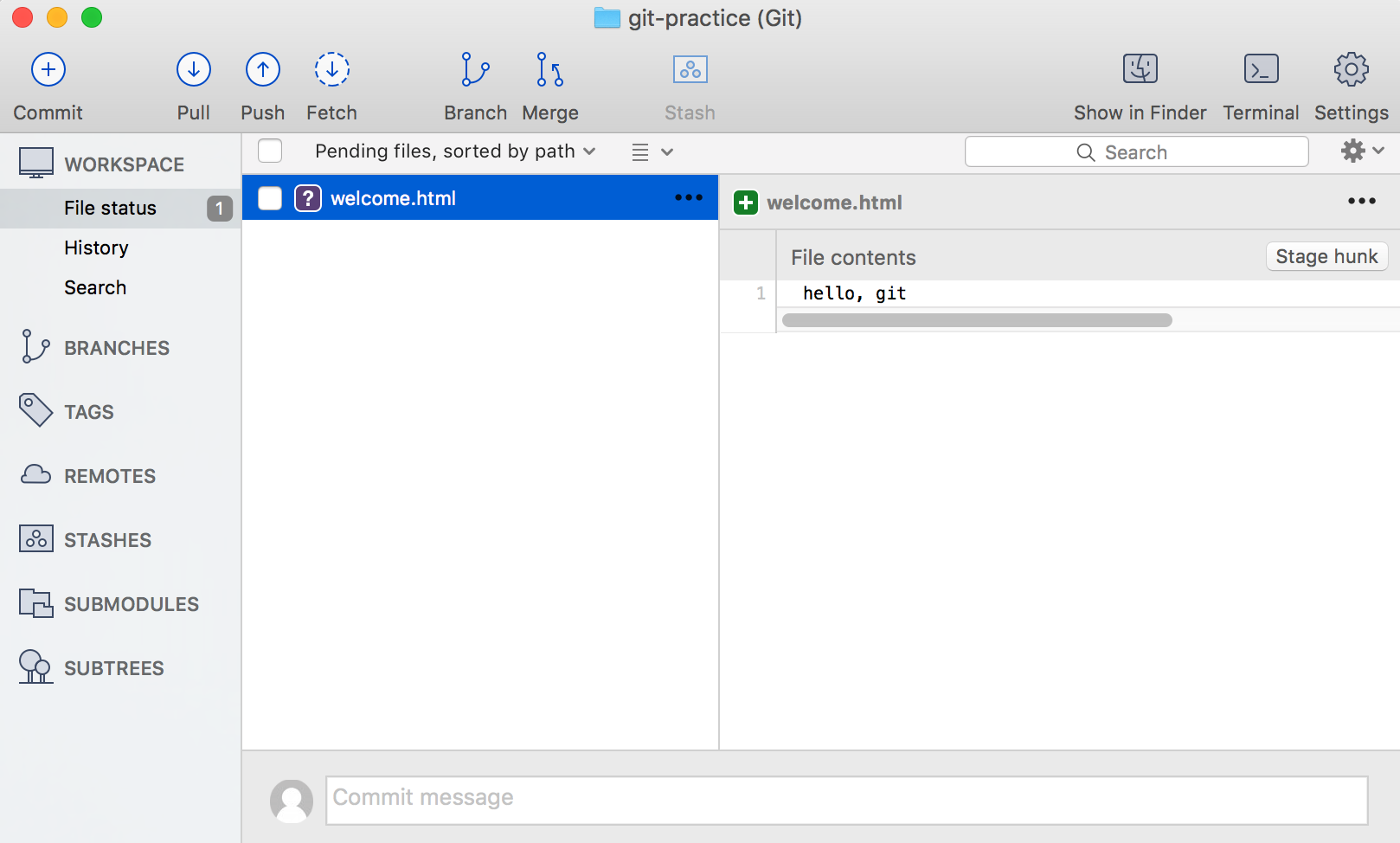1400x843 pixels.
Task: Expand the list view mode dropdown
Action: coord(652,152)
